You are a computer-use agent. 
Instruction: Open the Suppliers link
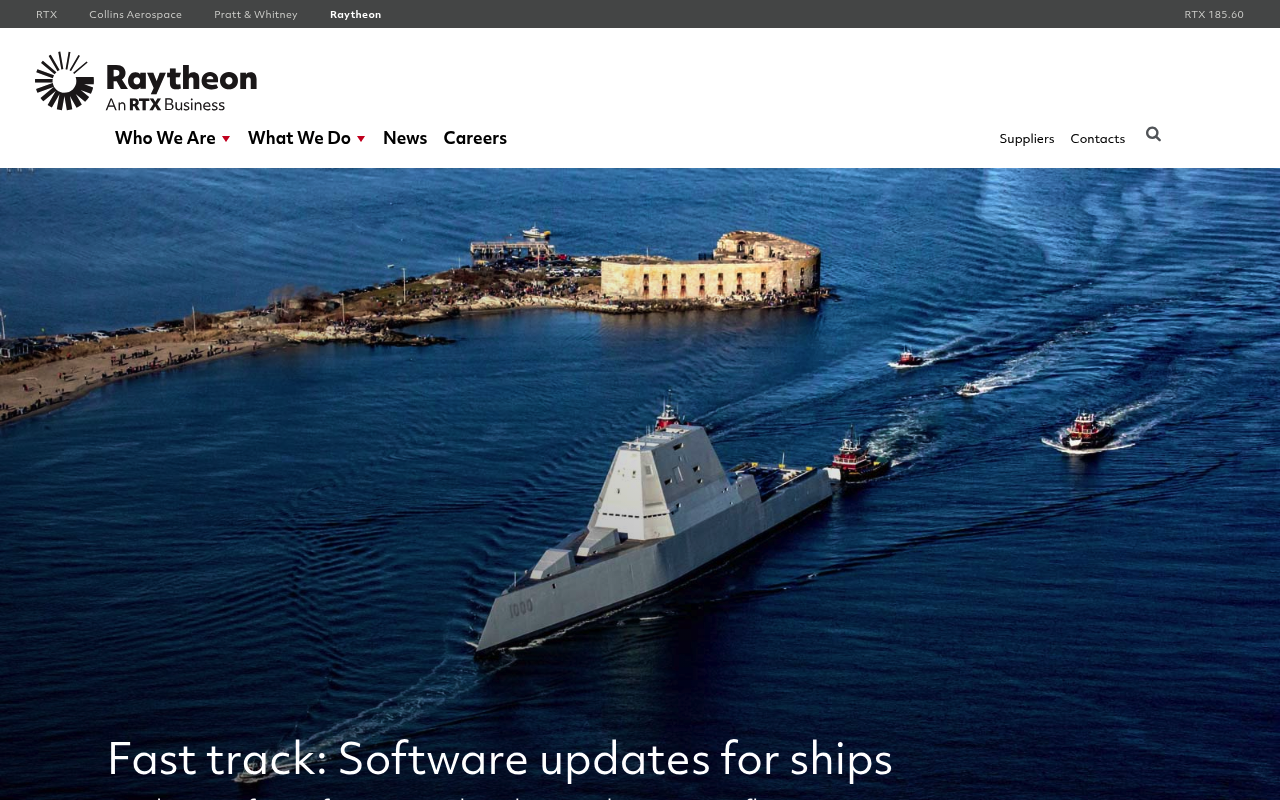pos(1027,139)
